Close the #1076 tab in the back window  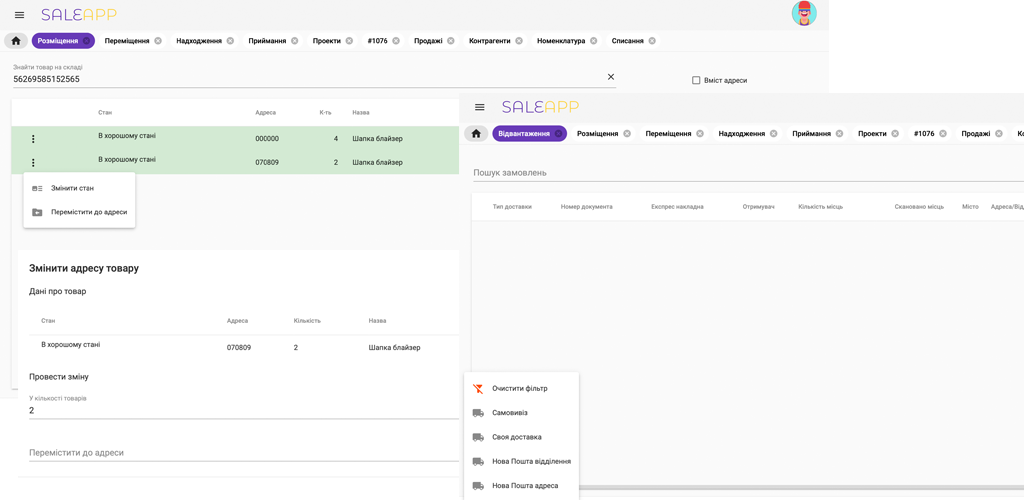396,40
